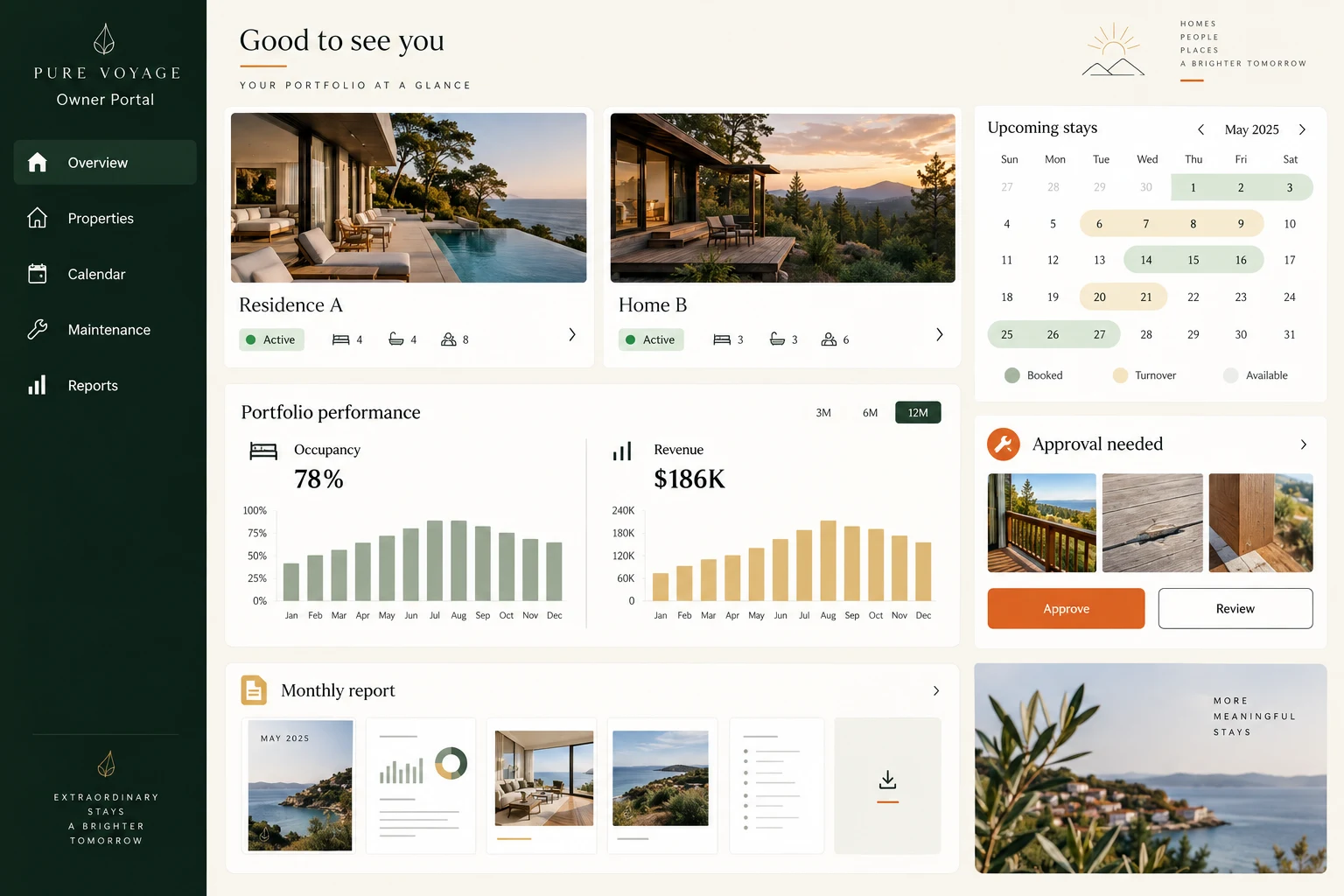
Task: Expand Approval needed section chevron
Action: [x=1304, y=444]
